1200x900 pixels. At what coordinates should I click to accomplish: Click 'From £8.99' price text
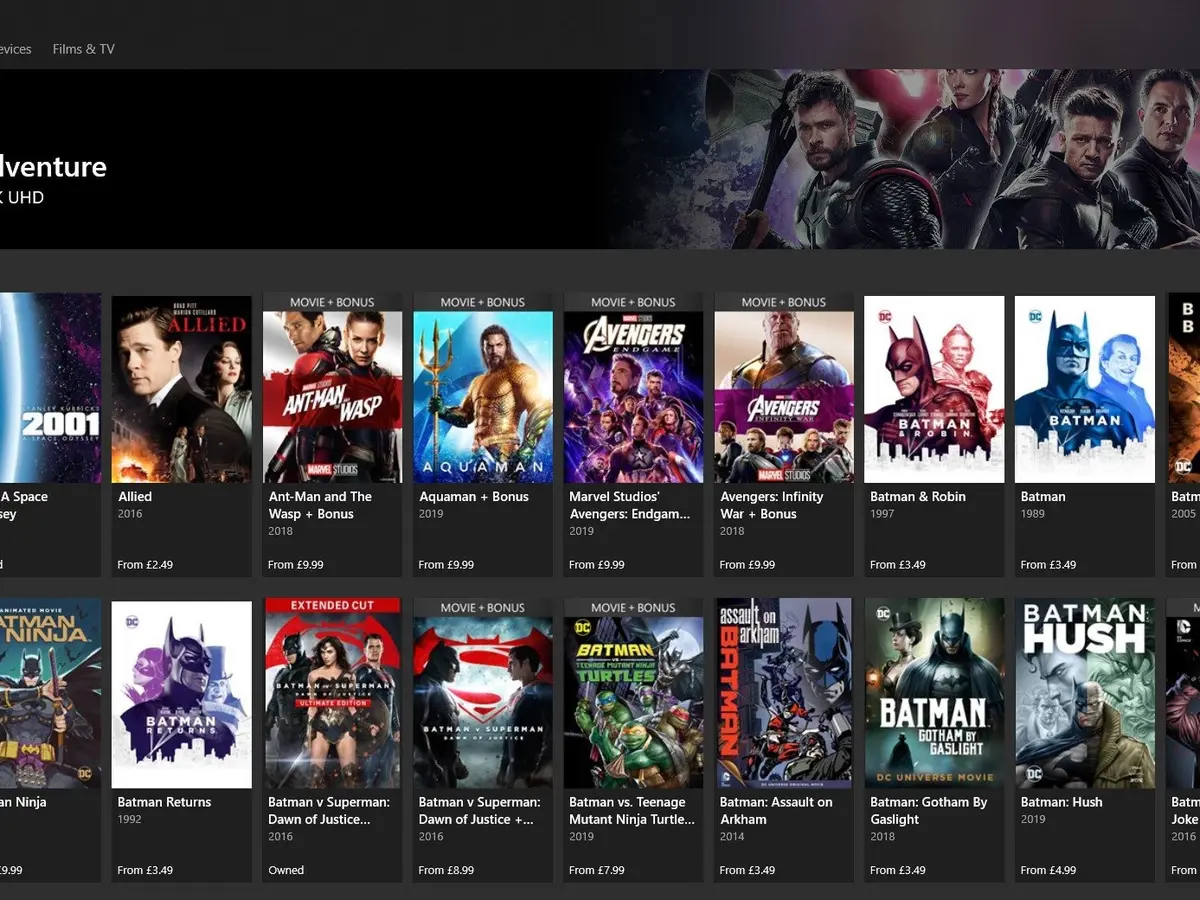[447, 870]
